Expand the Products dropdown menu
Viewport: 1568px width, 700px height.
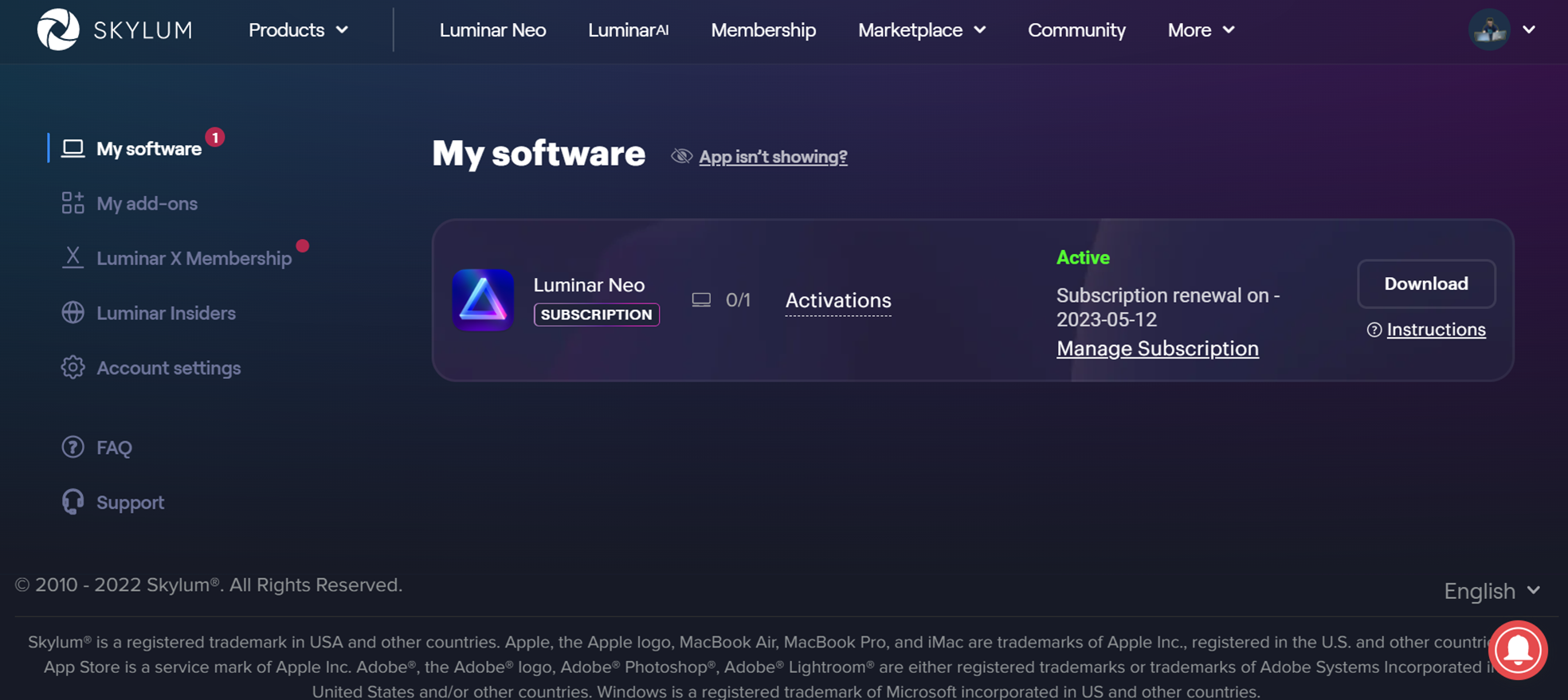[298, 30]
